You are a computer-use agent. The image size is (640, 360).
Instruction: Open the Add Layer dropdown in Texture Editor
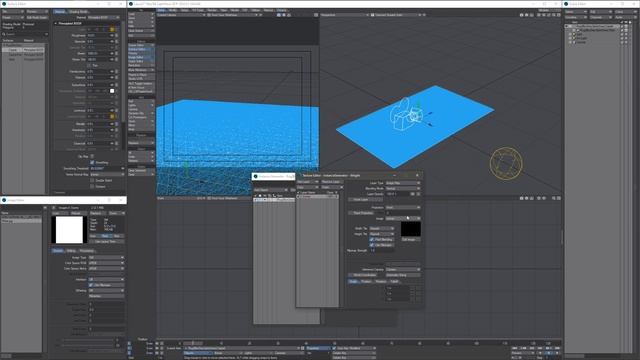(x=308, y=182)
